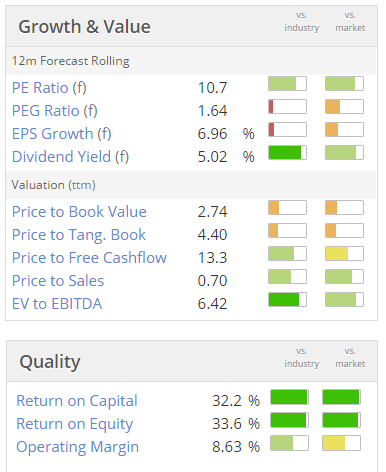Open the Return on Equity link
The image size is (386, 472).
pos(75,424)
